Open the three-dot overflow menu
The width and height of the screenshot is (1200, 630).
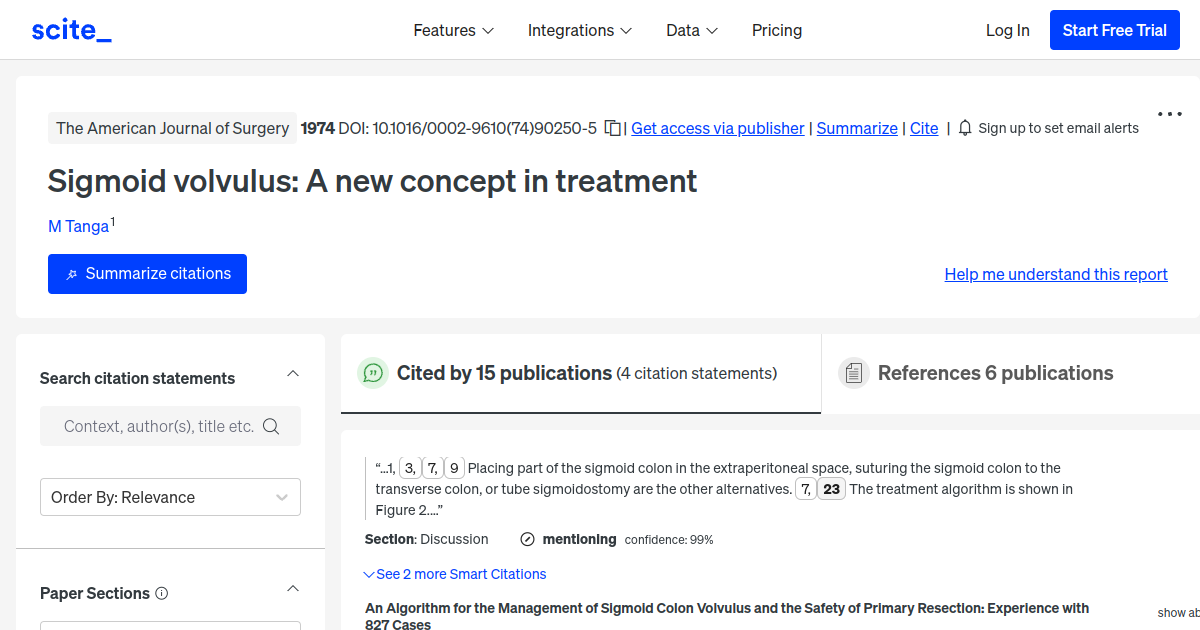pos(1168,114)
